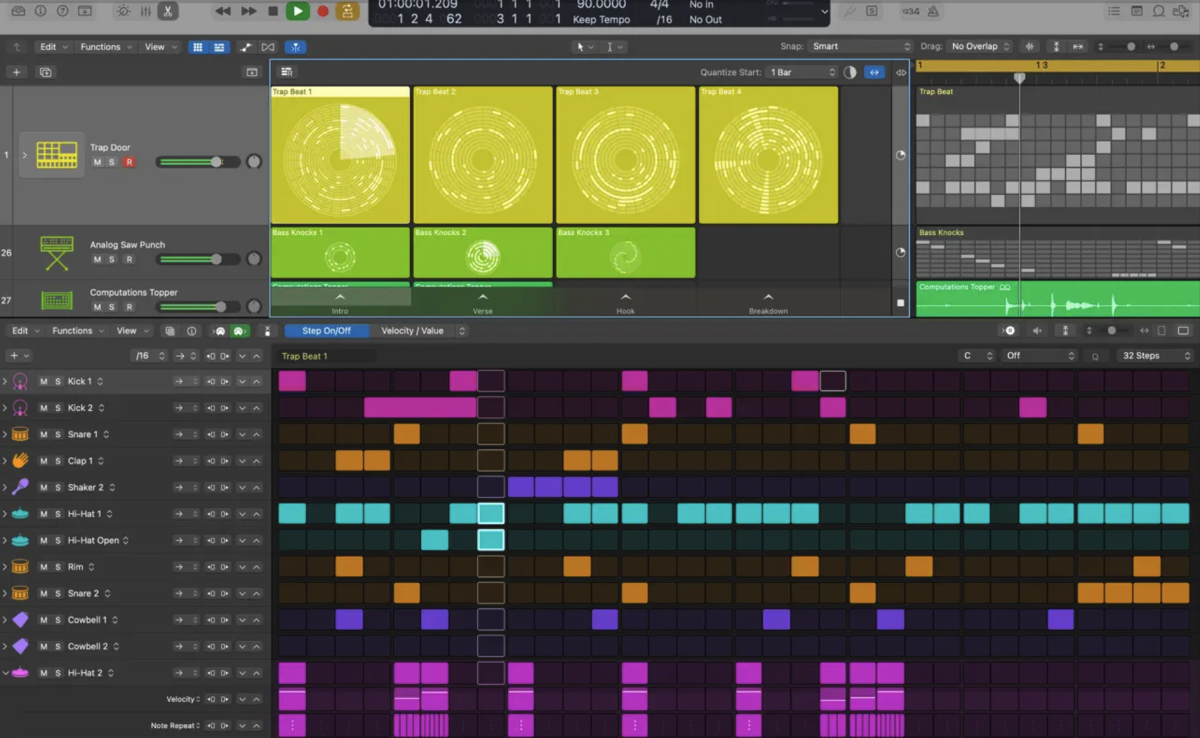This screenshot has width=1200, height=738.
Task: Trigger the Hook scene
Action: tap(626, 303)
